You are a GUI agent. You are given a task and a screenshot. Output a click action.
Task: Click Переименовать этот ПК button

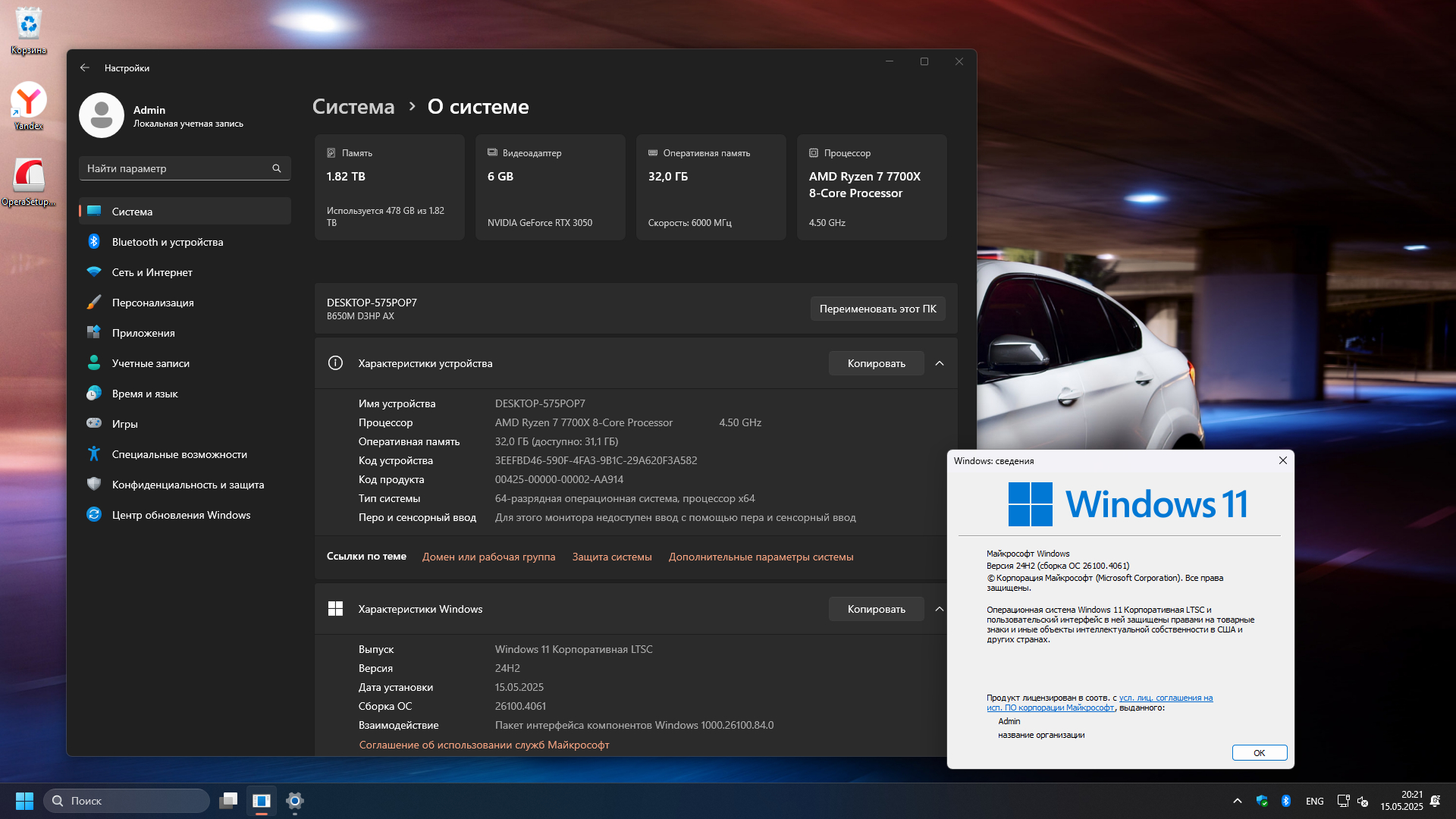[x=877, y=309]
